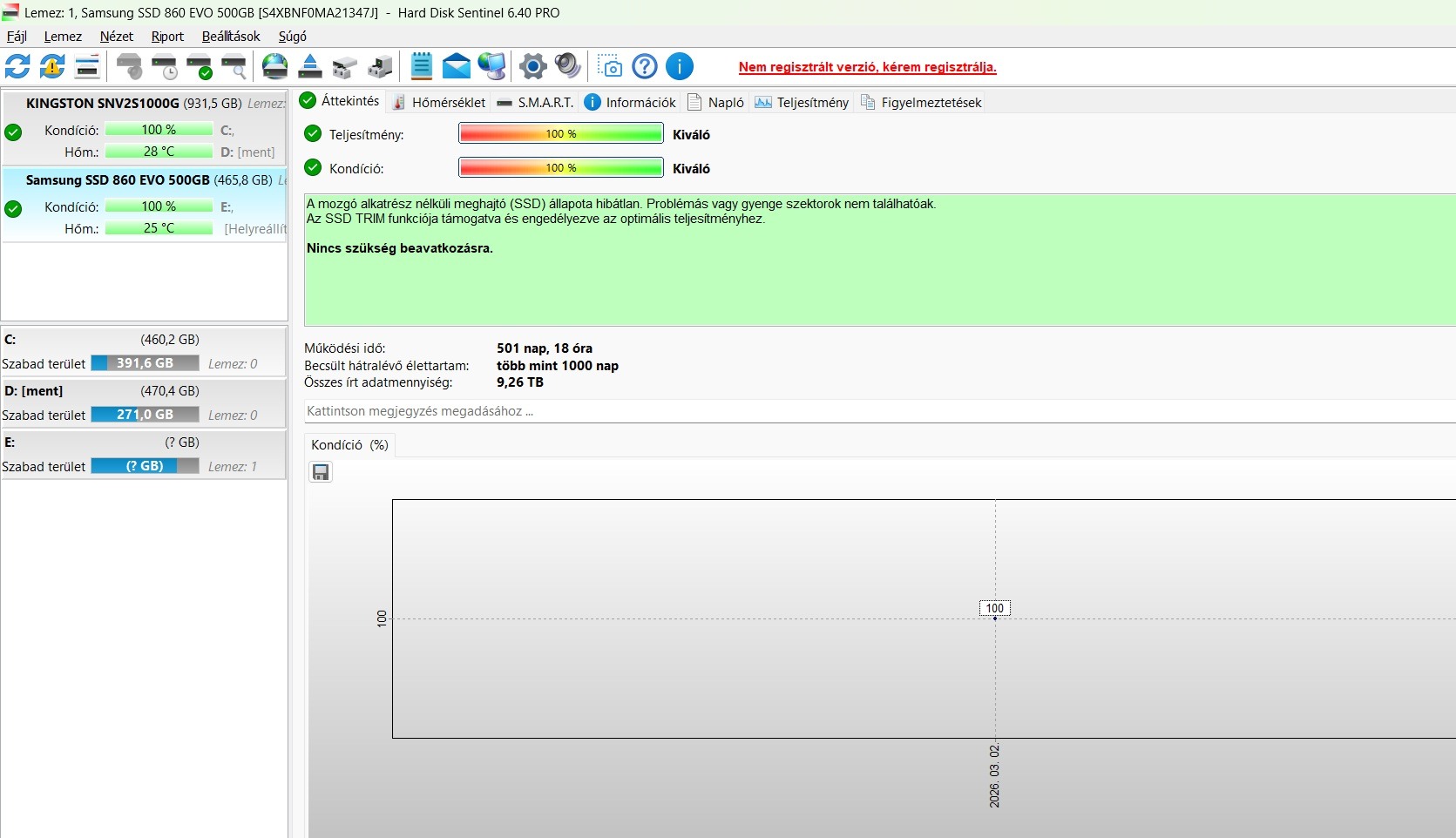Open the Lemez menu

coord(63,37)
